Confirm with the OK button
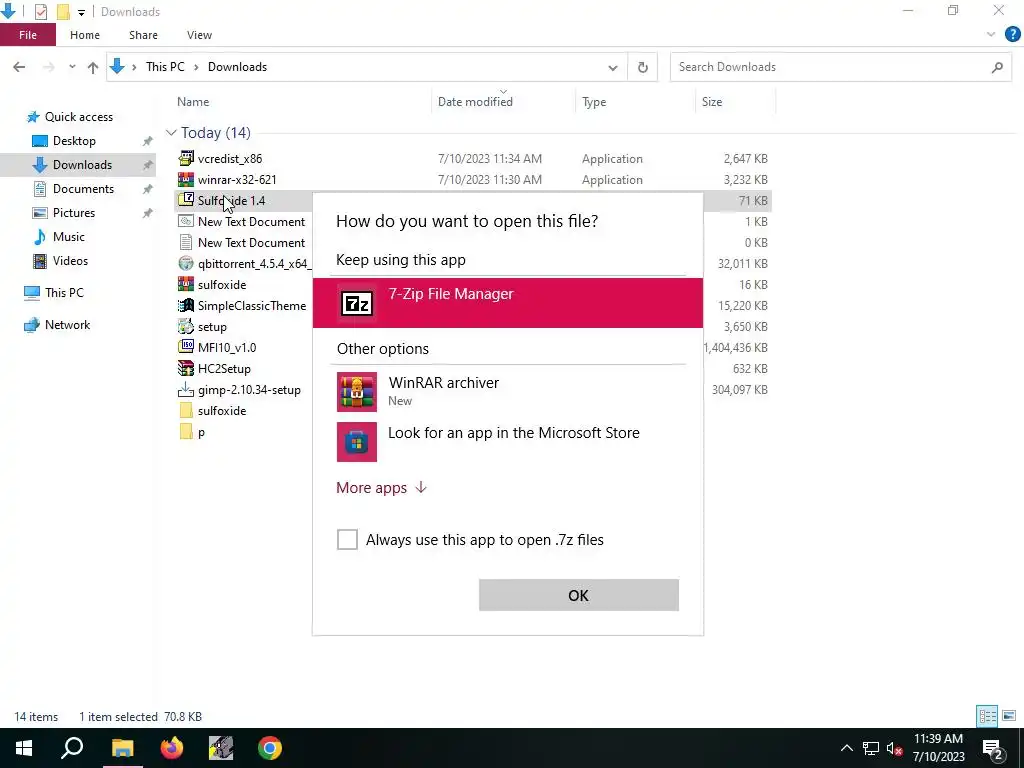The width and height of the screenshot is (1024, 768). coord(579,595)
